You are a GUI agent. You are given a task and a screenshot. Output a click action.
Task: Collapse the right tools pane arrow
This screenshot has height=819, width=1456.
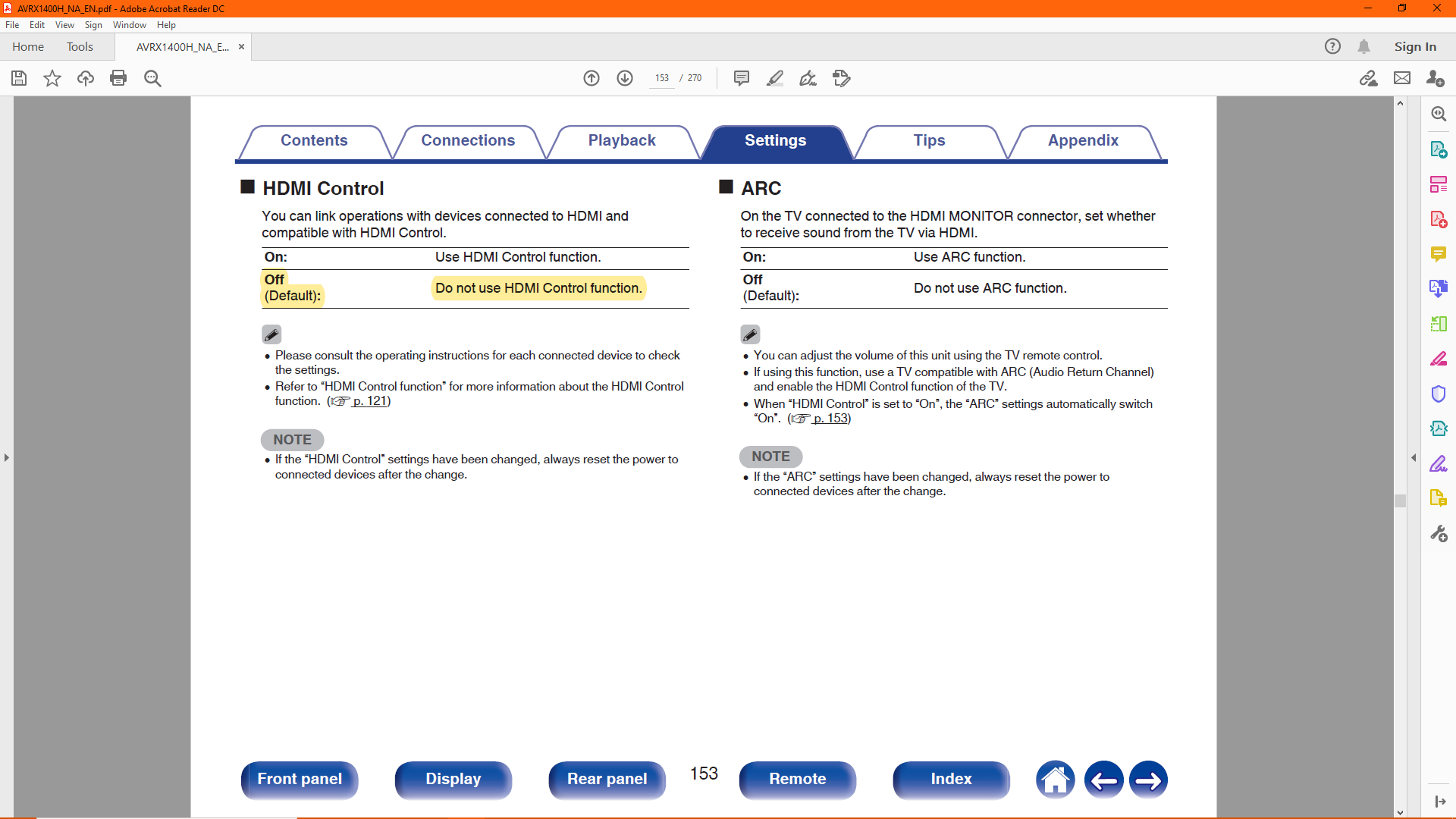1414,457
